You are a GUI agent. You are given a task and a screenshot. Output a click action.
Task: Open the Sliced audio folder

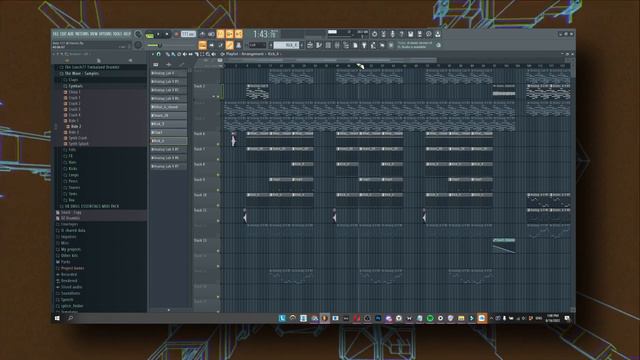tap(71, 287)
